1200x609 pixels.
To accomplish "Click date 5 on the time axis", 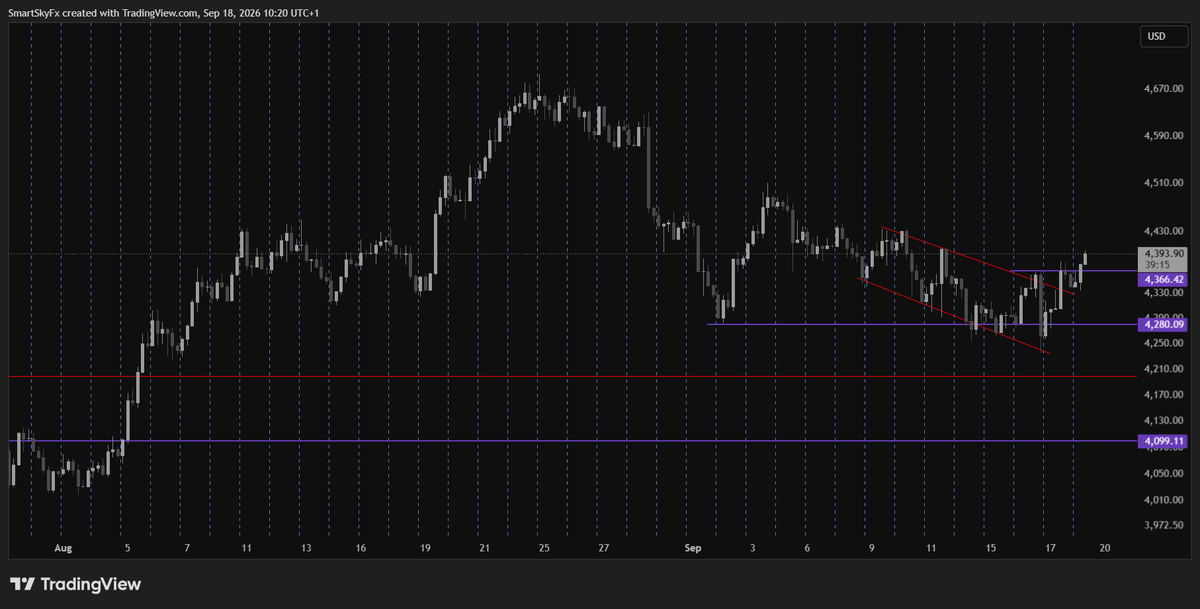I will tap(126, 549).
